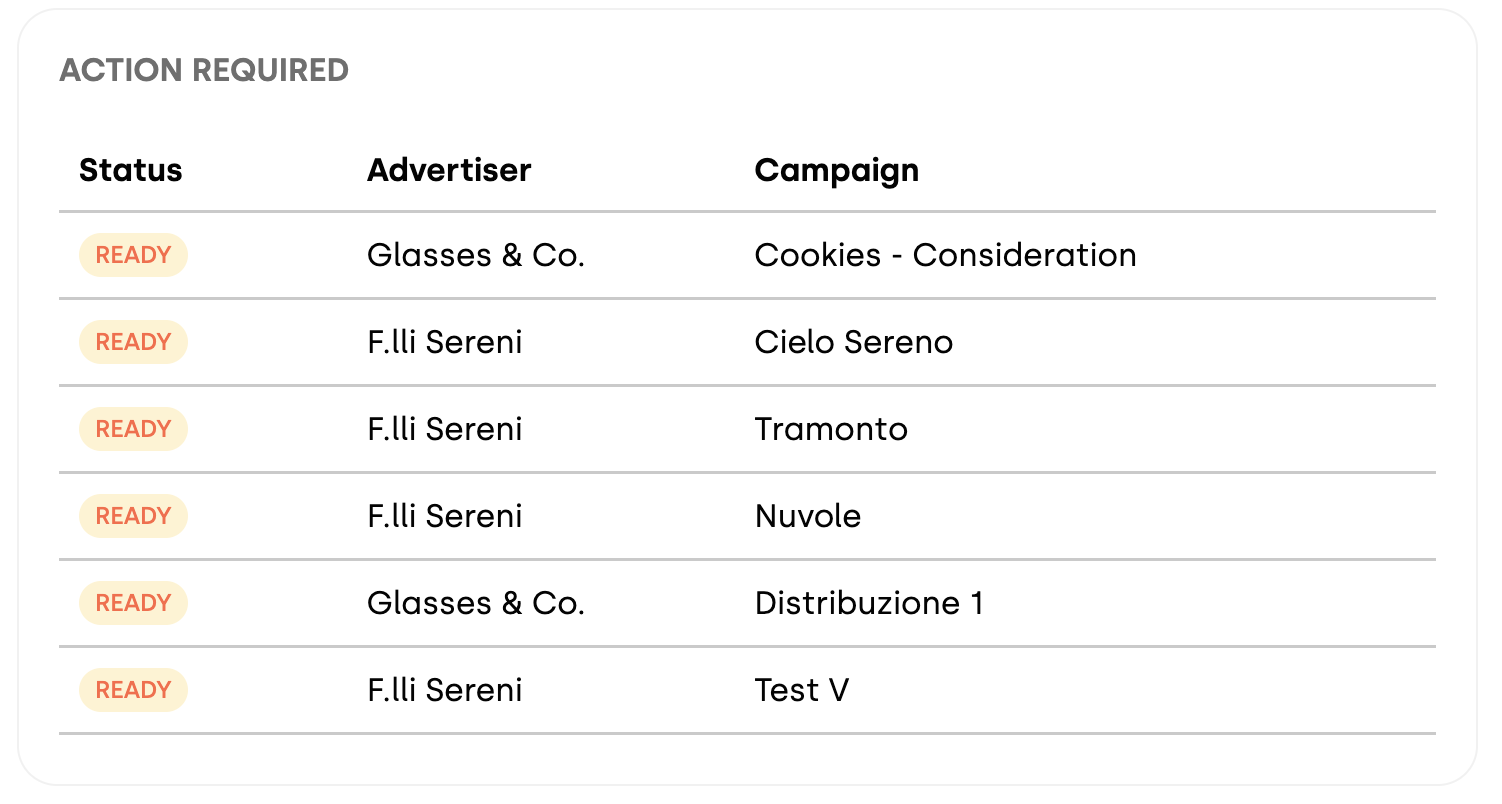Select F.lli Sereni advertiser in Test V row

[445, 690]
